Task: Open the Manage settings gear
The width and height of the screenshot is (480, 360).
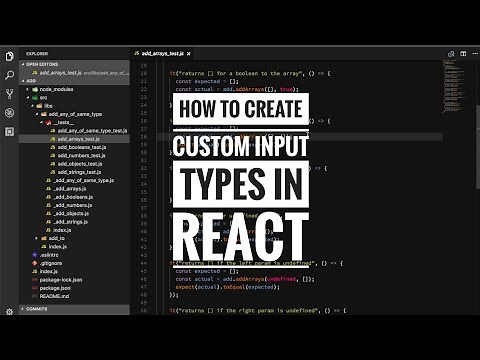Action: [9, 312]
